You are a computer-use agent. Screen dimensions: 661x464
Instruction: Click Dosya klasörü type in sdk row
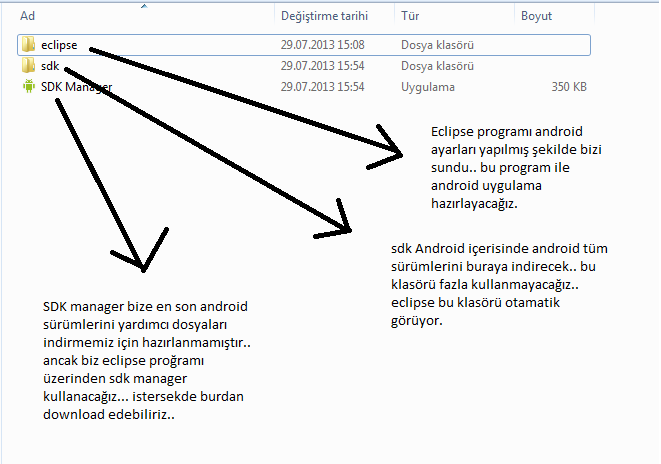(x=437, y=66)
